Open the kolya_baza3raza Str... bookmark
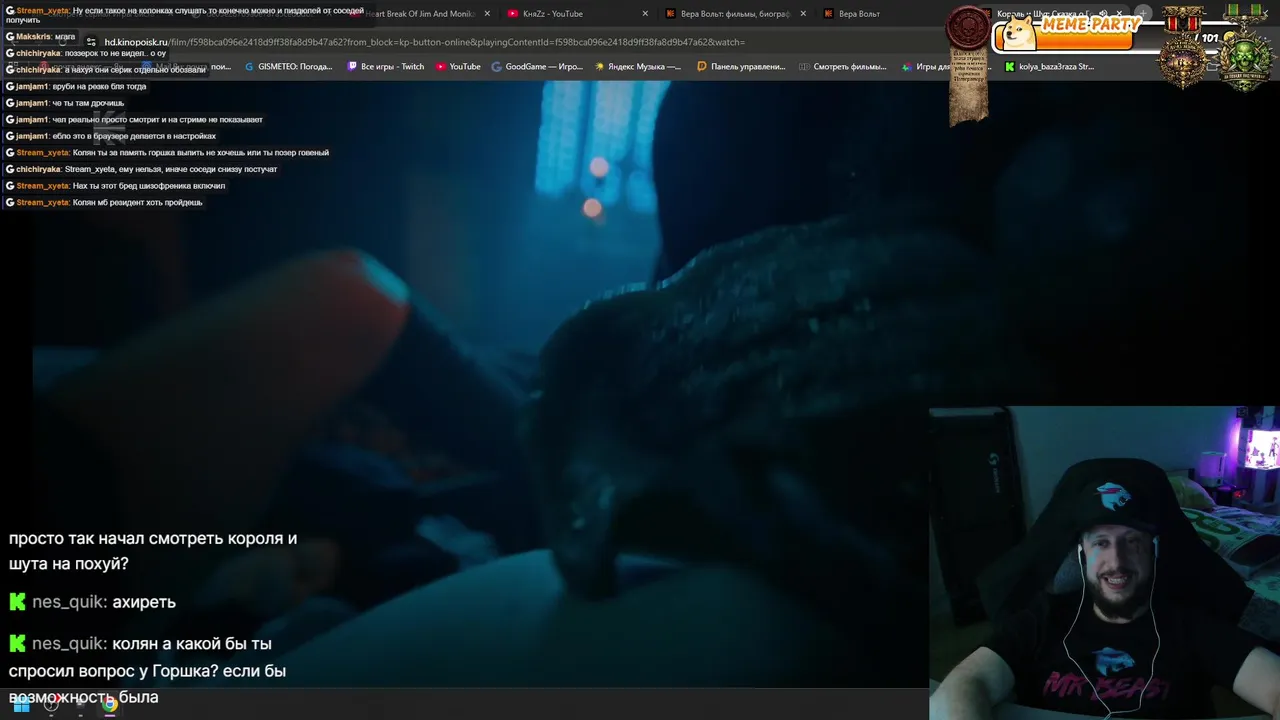 pos(1049,67)
